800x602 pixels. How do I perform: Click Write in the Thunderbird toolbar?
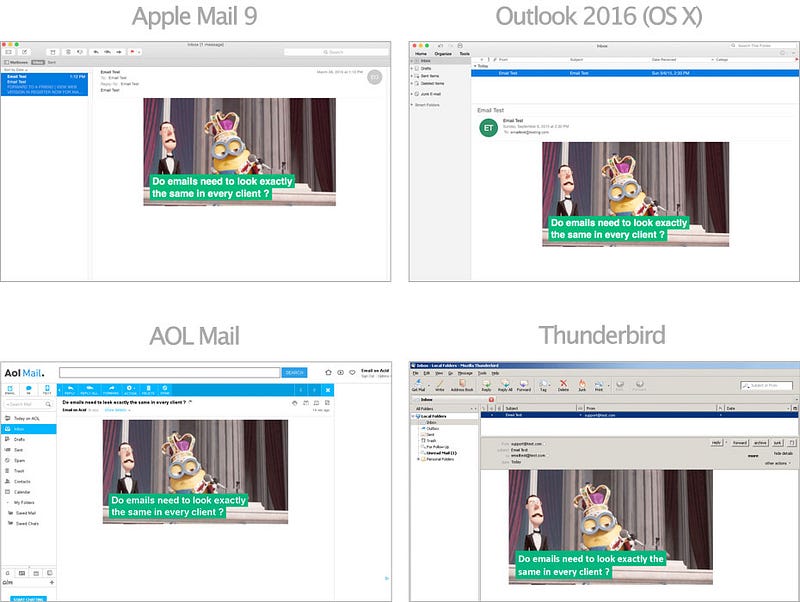tap(439, 385)
